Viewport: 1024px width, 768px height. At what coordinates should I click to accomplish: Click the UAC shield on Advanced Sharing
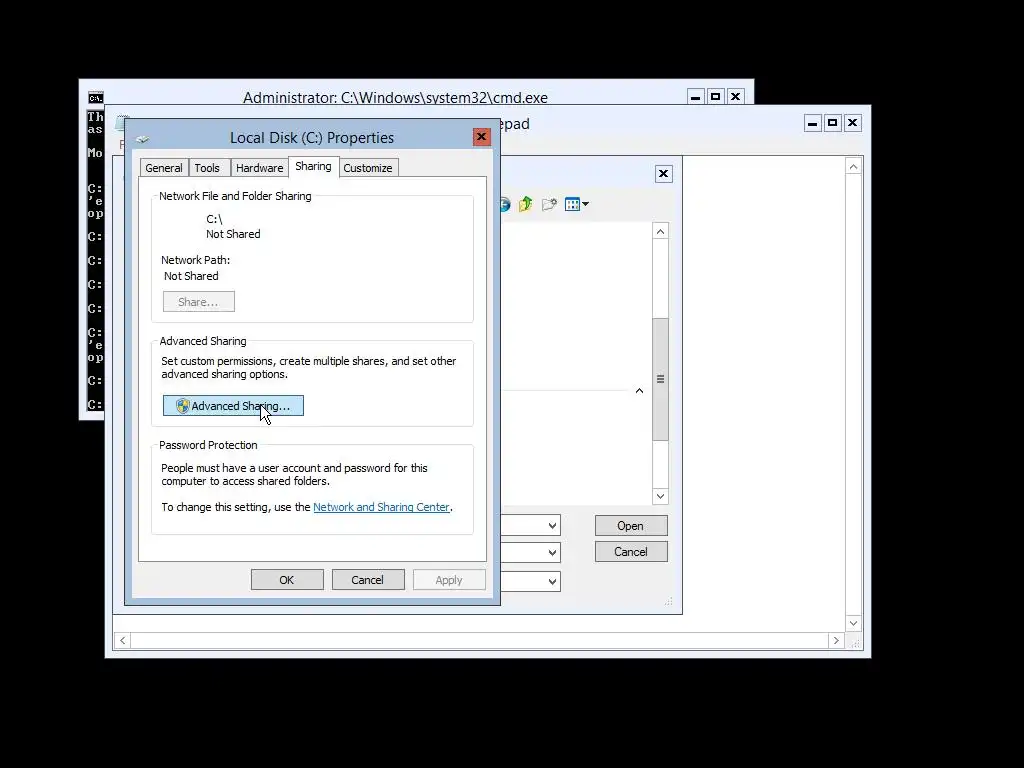(182, 406)
